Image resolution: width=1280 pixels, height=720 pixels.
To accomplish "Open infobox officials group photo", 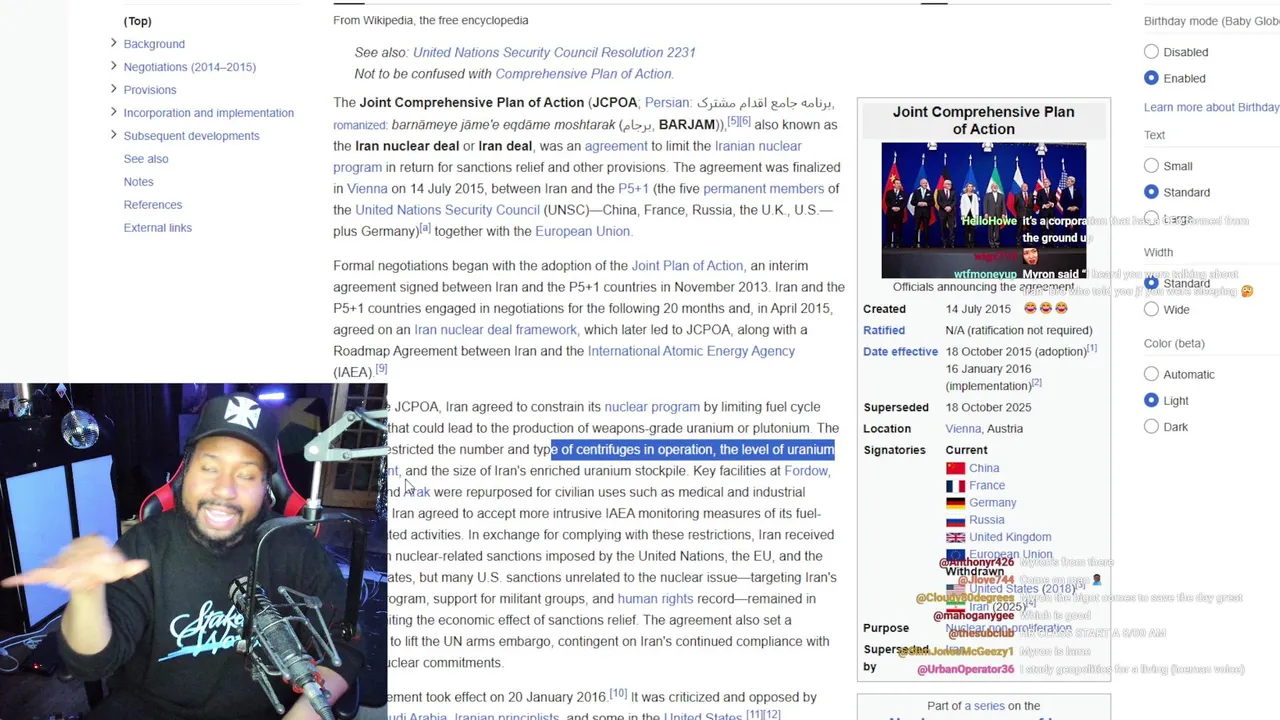I will click(x=983, y=210).
